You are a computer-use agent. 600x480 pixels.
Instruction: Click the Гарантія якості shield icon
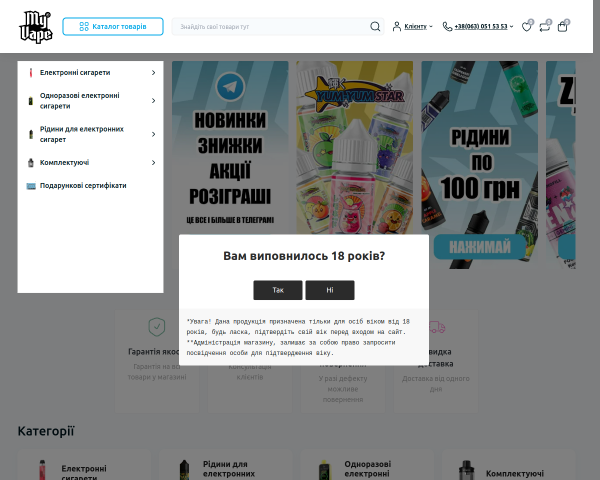coord(157,327)
